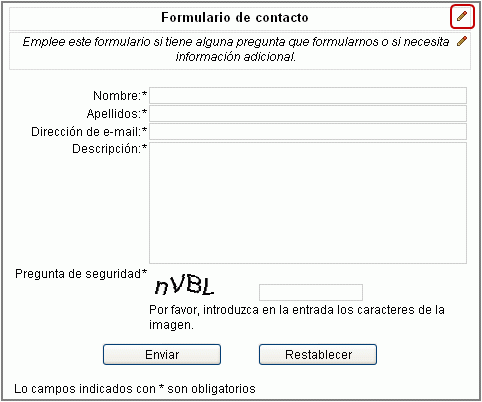The width and height of the screenshot is (482, 402).
Task: Reset the form using the Restablecer button
Action: click(318, 354)
